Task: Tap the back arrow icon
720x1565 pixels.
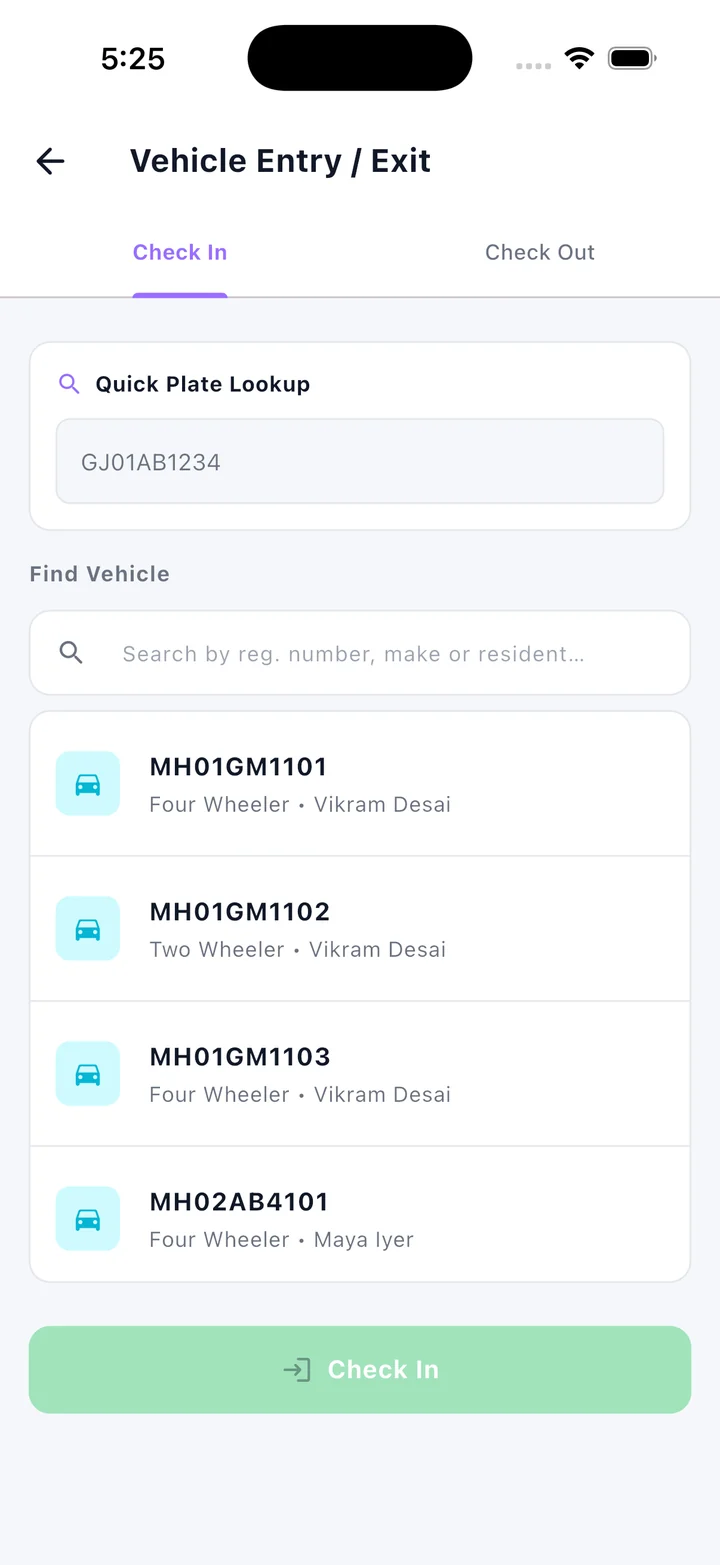Action: (x=50, y=161)
